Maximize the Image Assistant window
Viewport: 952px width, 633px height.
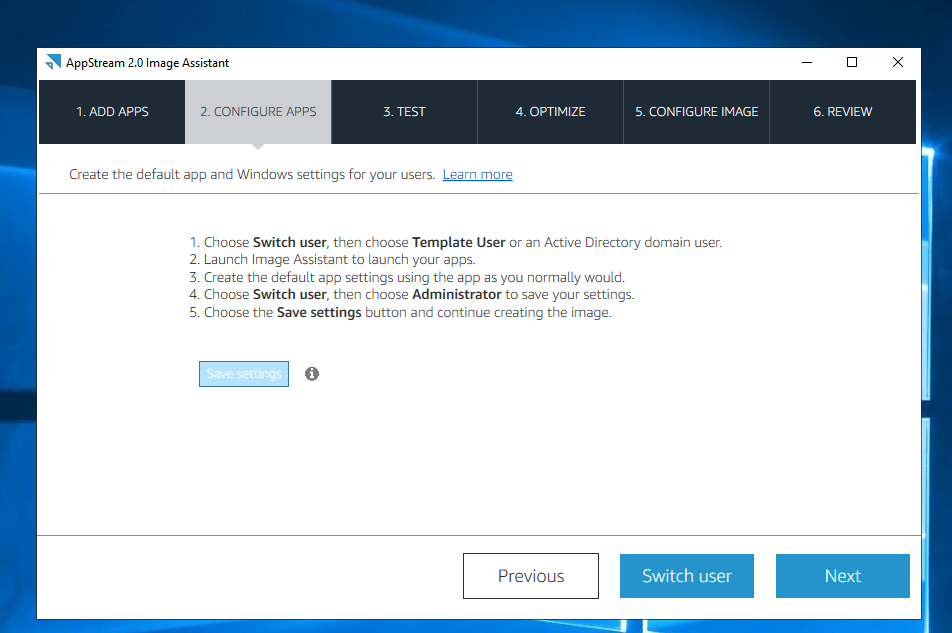pyautogui.click(x=852, y=63)
